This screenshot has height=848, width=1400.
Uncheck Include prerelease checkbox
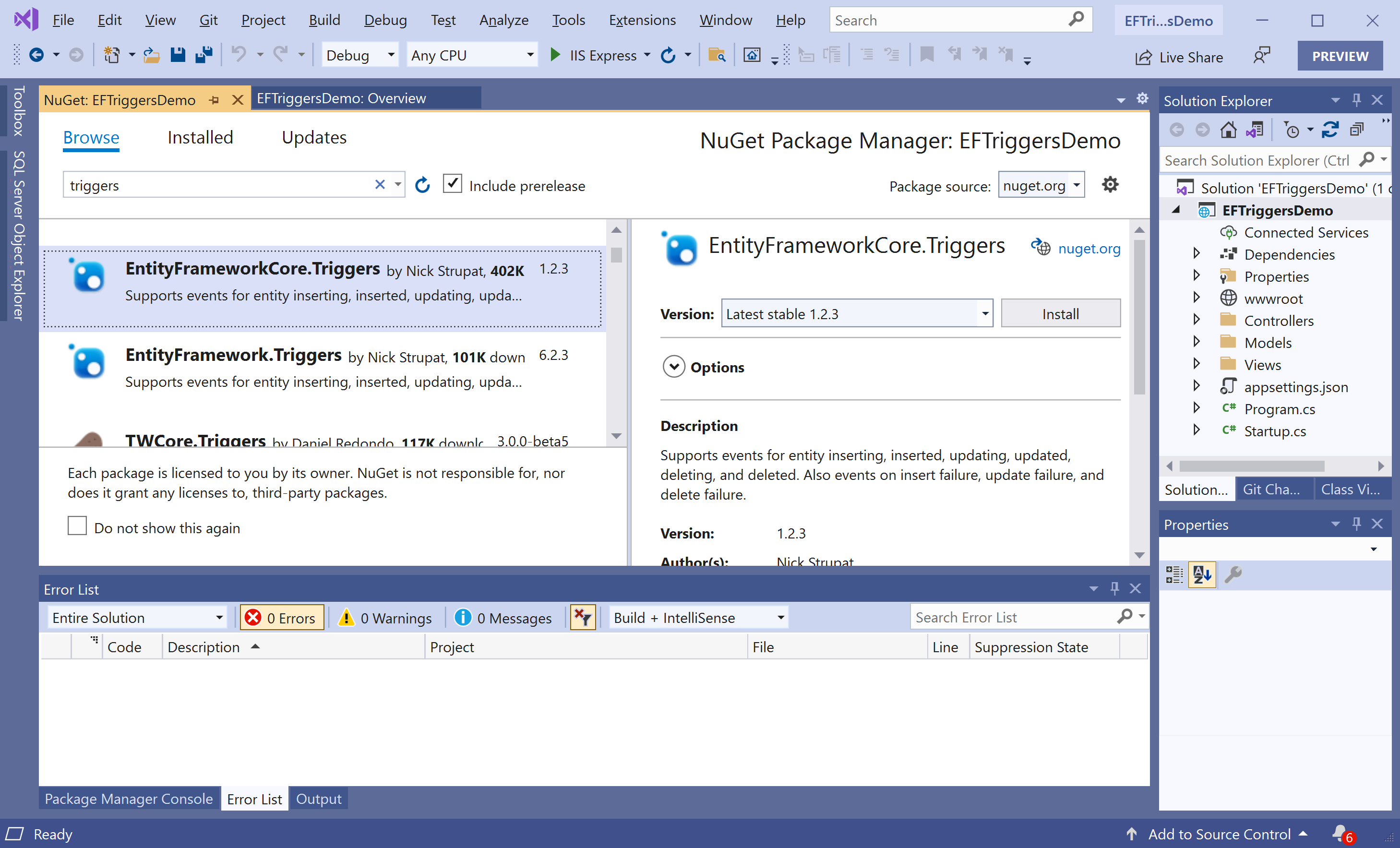coord(452,184)
